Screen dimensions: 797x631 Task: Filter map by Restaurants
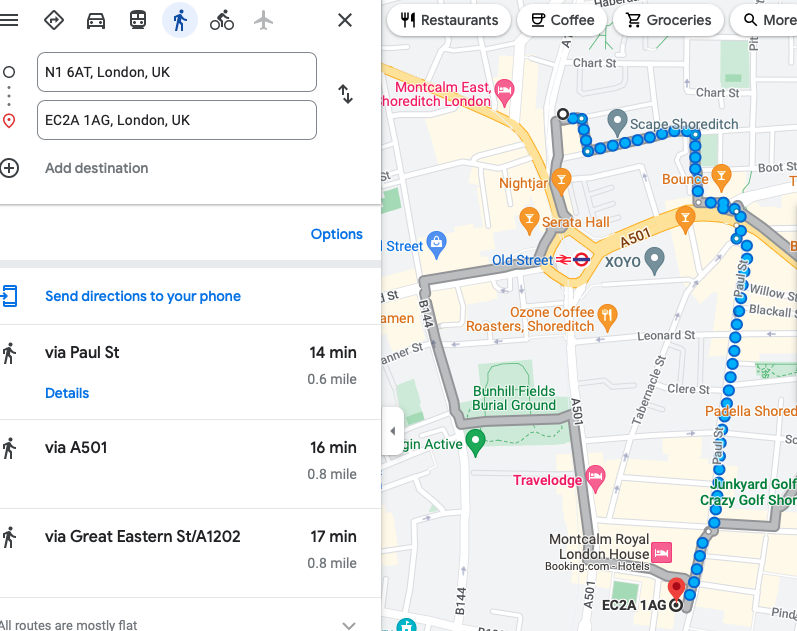tap(449, 20)
